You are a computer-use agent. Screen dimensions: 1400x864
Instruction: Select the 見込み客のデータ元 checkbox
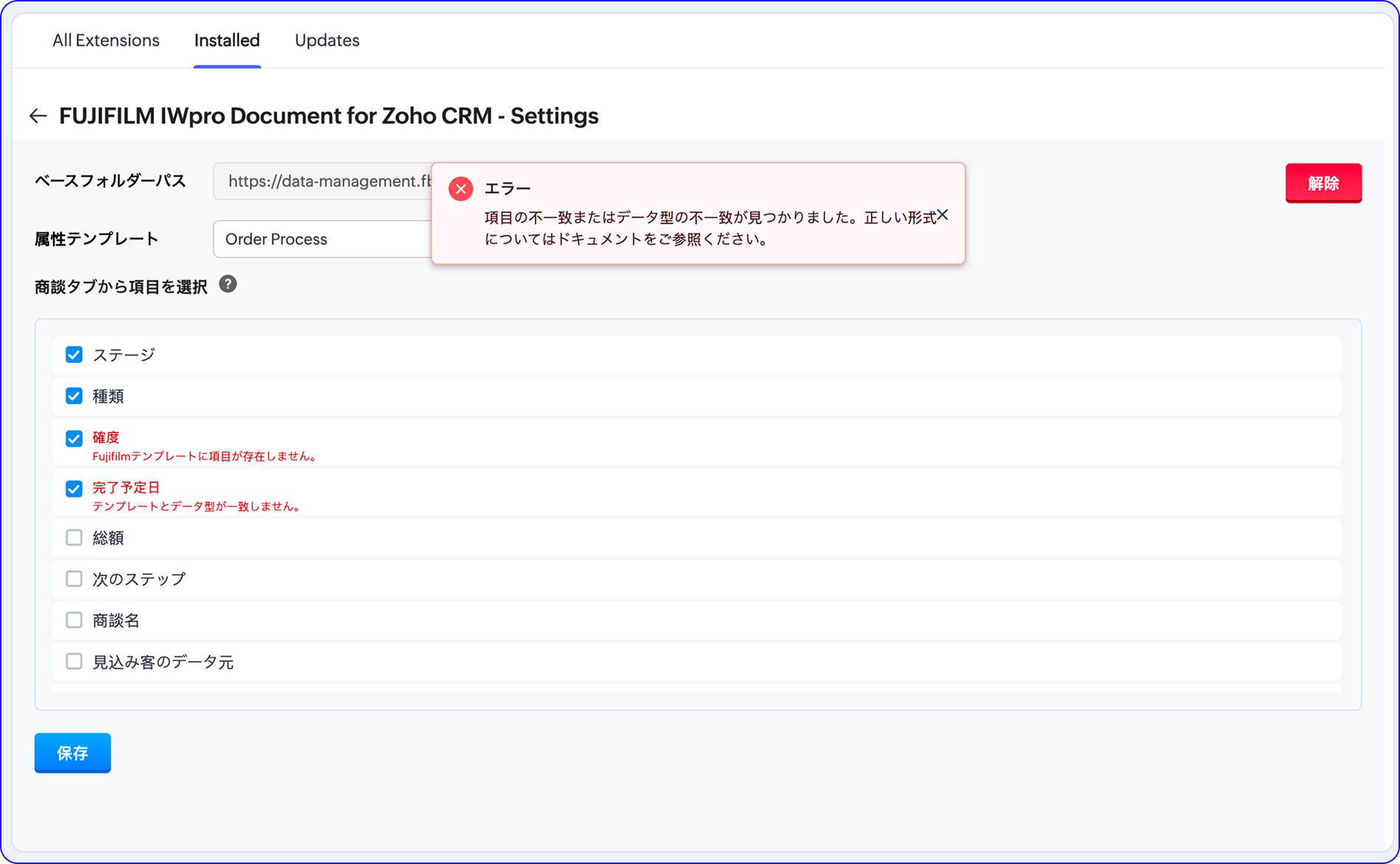tap(74, 661)
